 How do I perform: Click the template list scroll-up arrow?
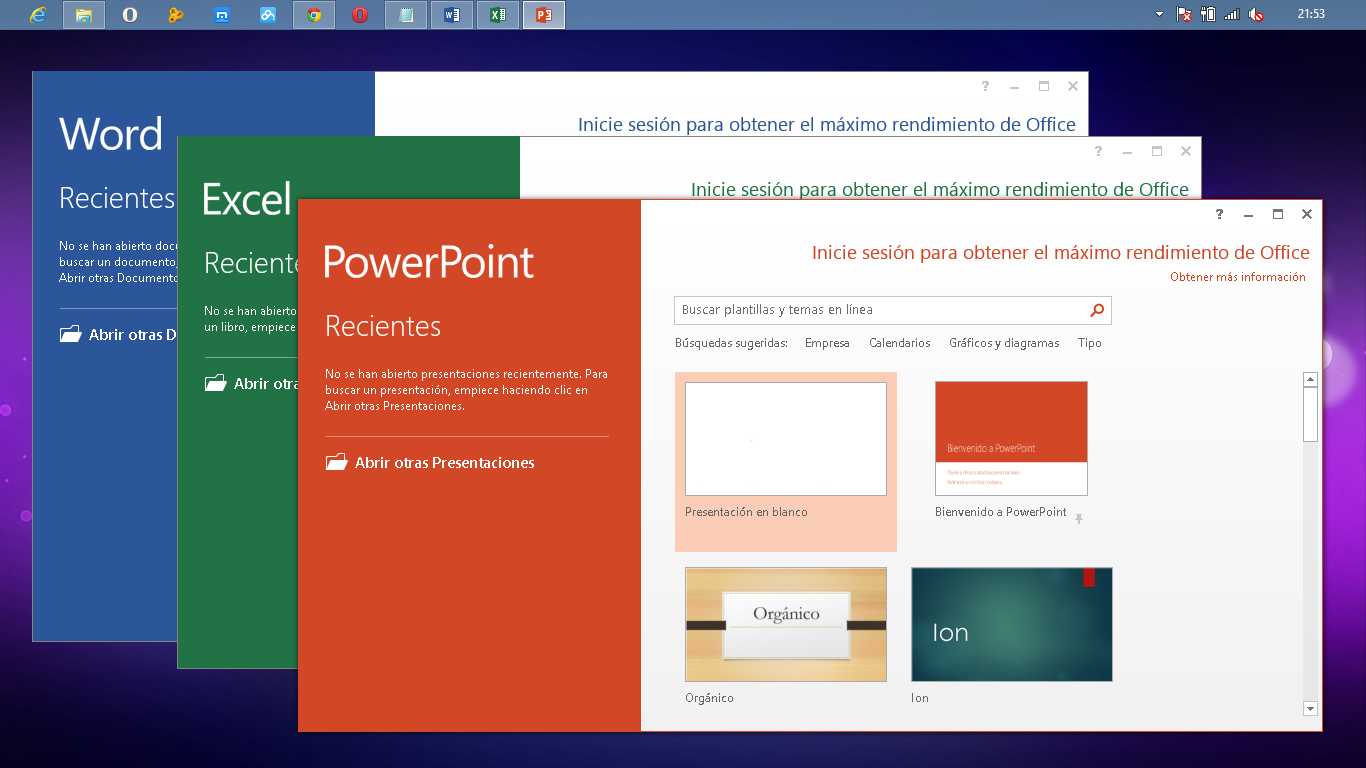tap(1311, 380)
